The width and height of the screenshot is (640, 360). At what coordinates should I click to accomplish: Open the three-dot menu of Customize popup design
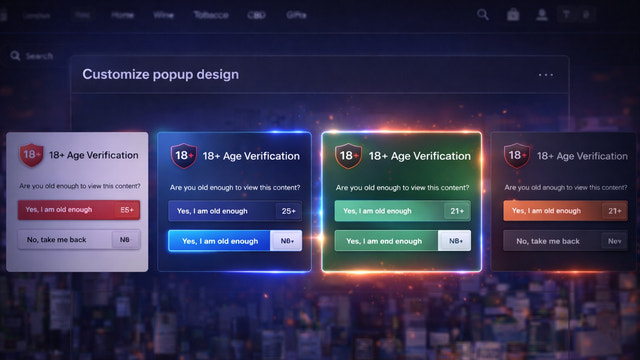546,75
